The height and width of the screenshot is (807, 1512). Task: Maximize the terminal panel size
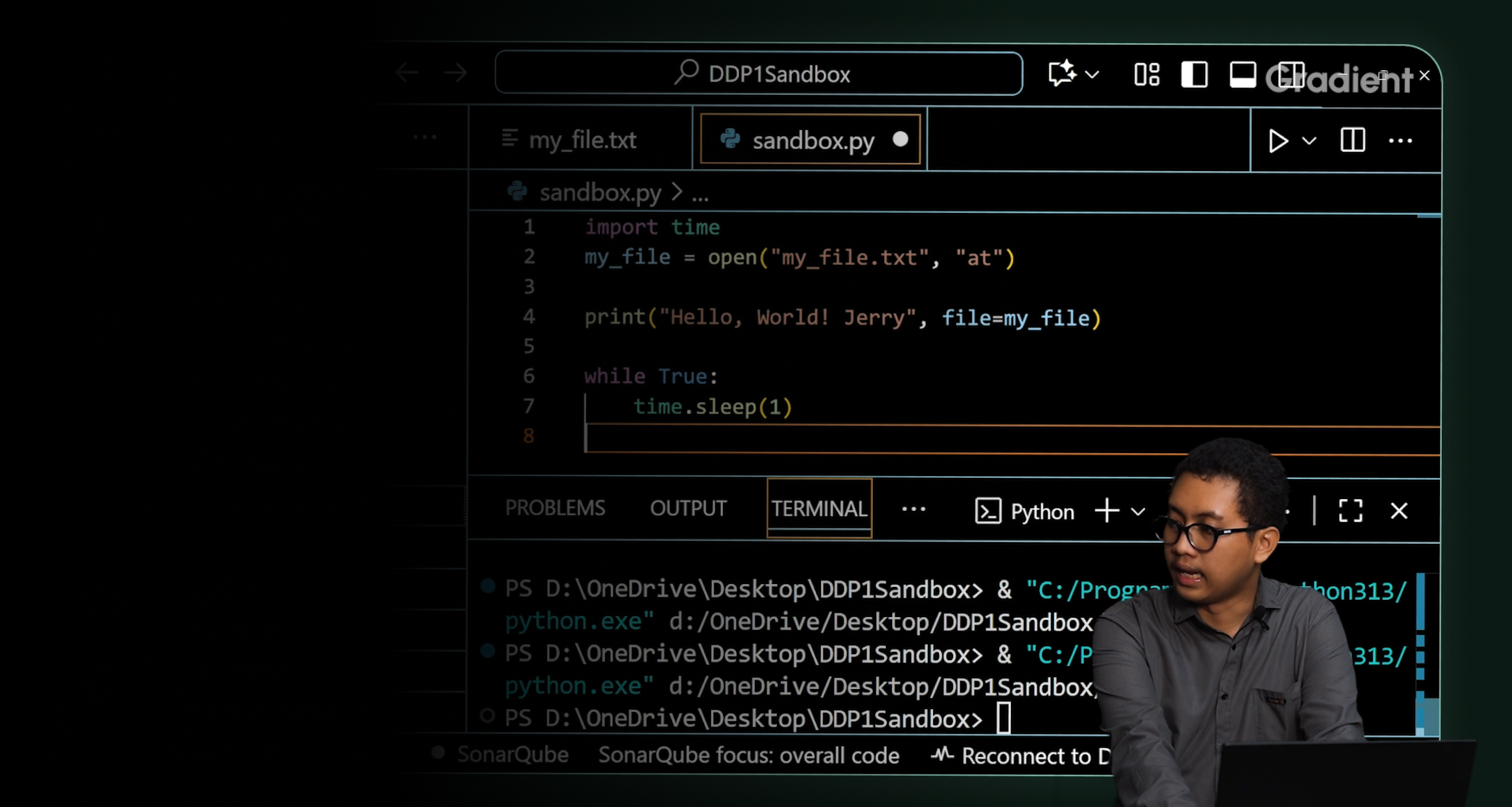(1350, 511)
